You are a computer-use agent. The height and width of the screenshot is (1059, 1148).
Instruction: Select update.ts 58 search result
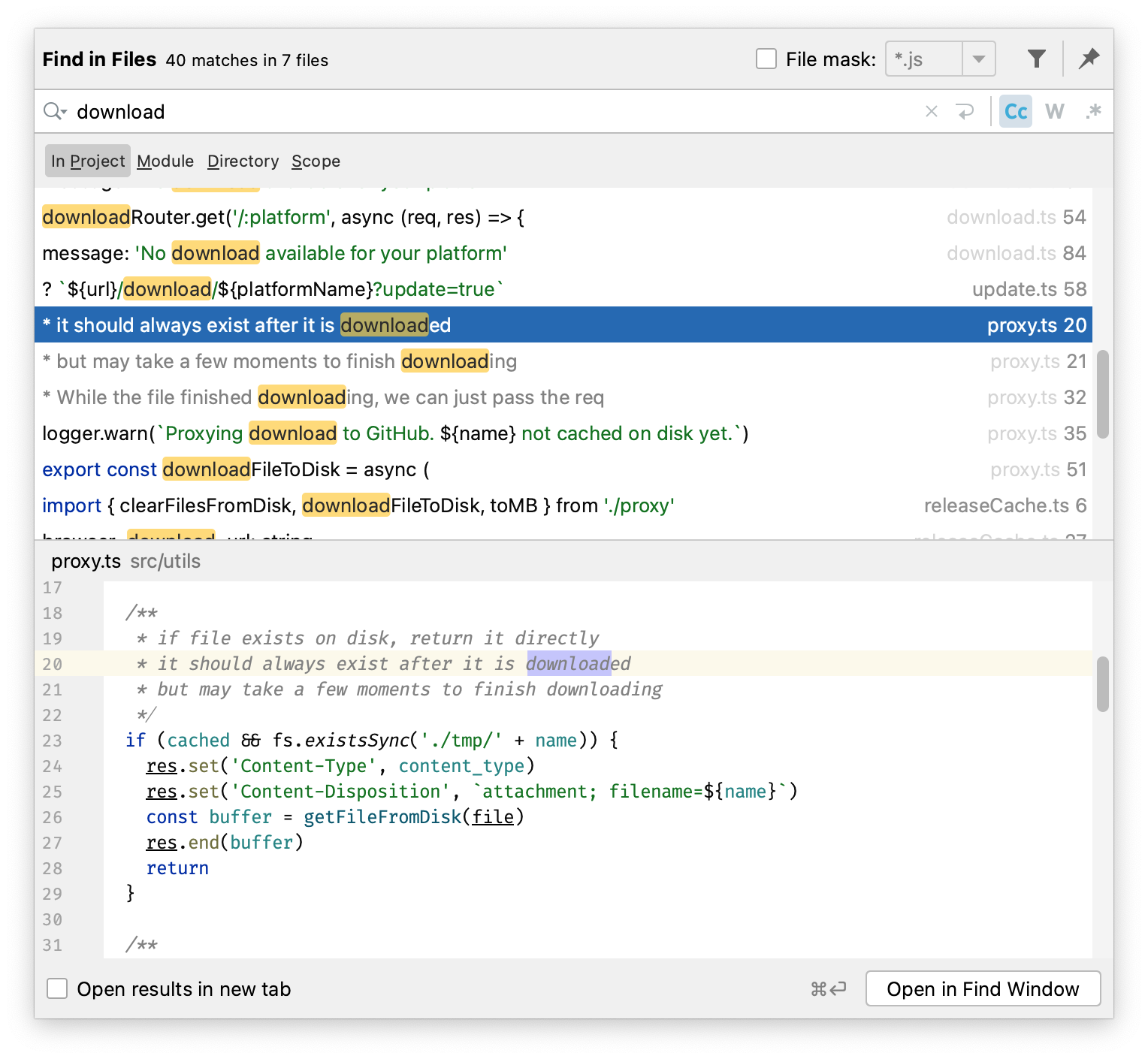(563, 289)
